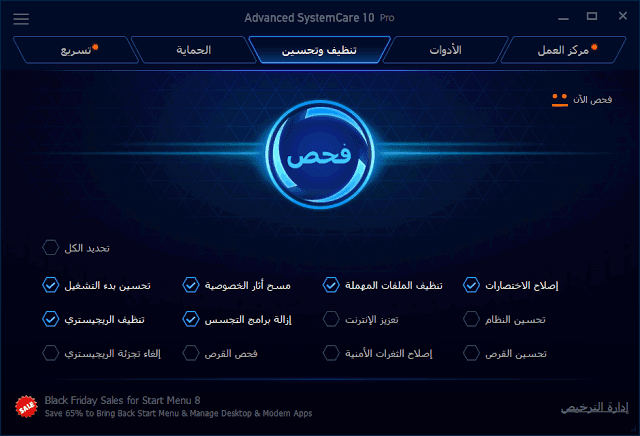Enable the تحديد الكل select-all checkbox
The width and height of the screenshot is (640, 436).
[x=51, y=248]
